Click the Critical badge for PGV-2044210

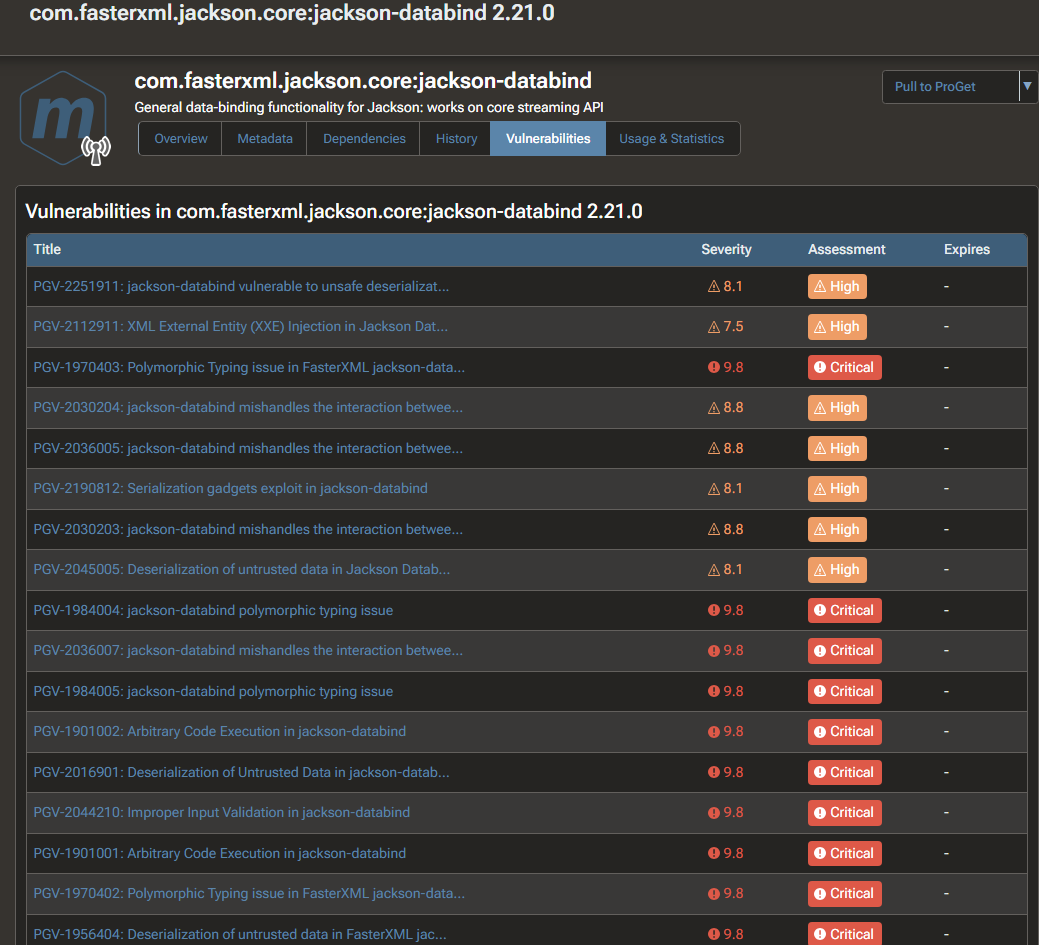pyautogui.click(x=844, y=813)
